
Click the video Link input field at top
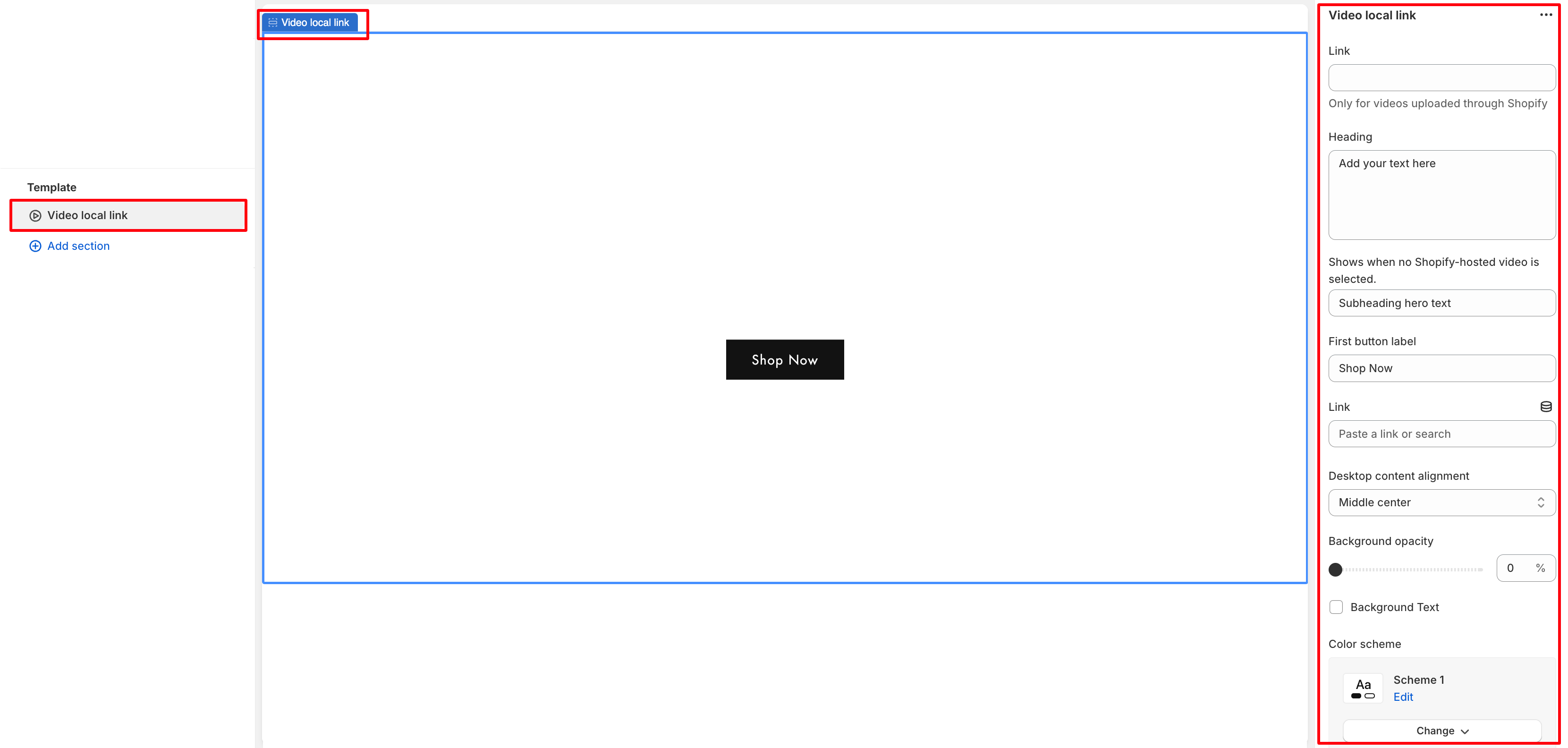(x=1441, y=78)
